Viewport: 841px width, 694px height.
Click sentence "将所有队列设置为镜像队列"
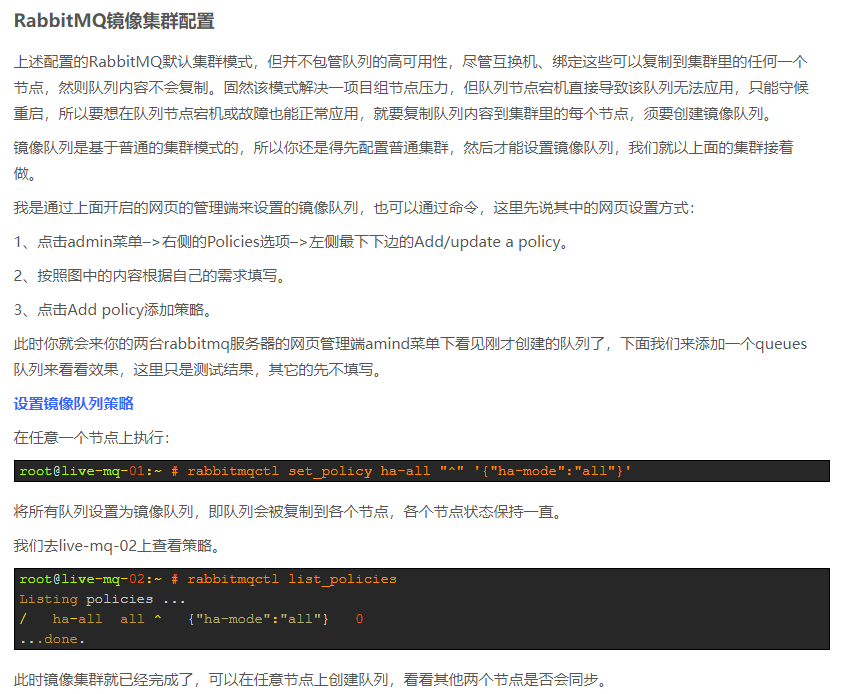click(103, 512)
